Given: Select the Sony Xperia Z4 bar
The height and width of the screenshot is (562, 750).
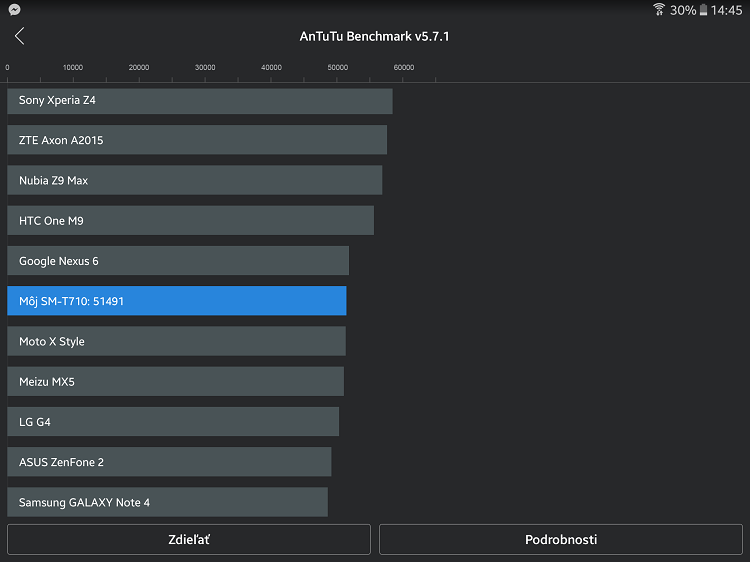Looking at the screenshot, I should [199, 101].
